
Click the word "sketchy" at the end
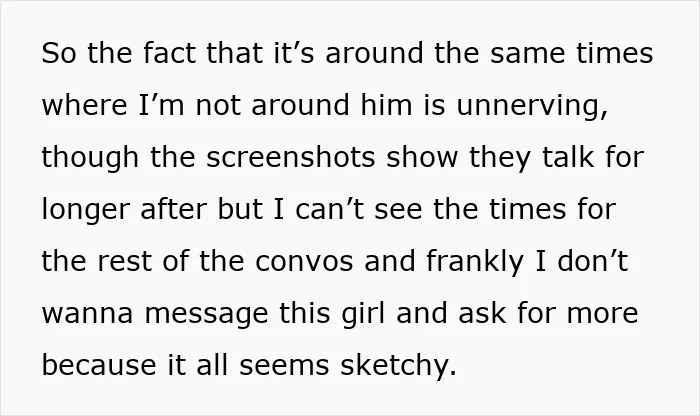[394, 366]
